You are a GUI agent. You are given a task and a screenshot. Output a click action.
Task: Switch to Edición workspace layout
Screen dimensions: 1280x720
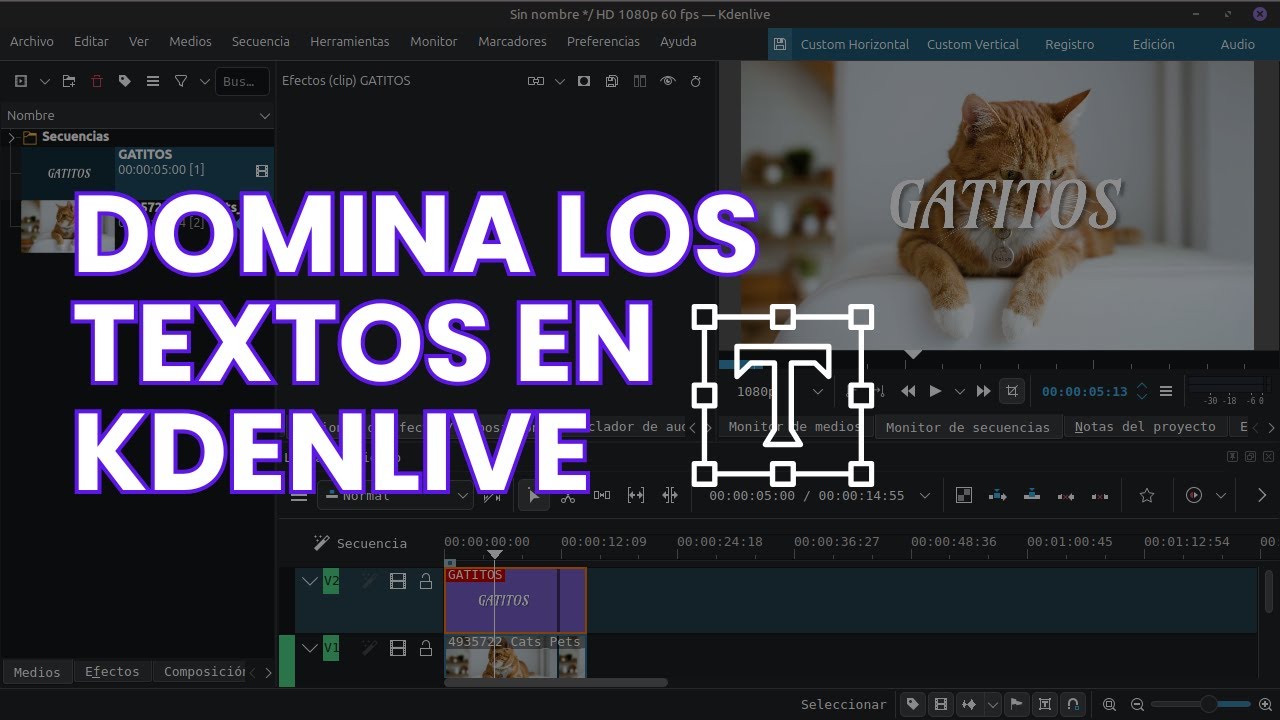point(1154,44)
